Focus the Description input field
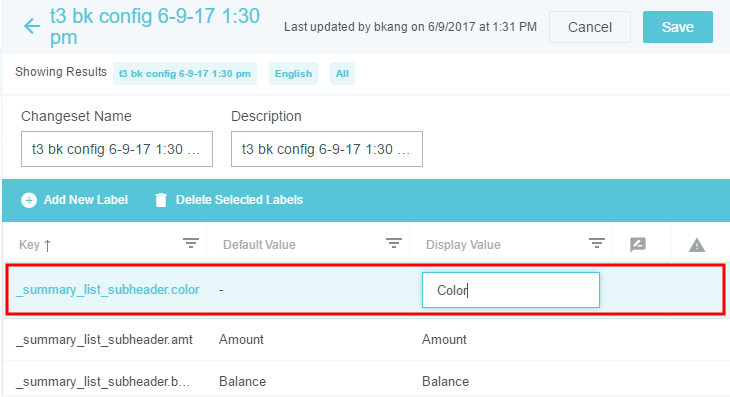730x397 pixels. 327,149
